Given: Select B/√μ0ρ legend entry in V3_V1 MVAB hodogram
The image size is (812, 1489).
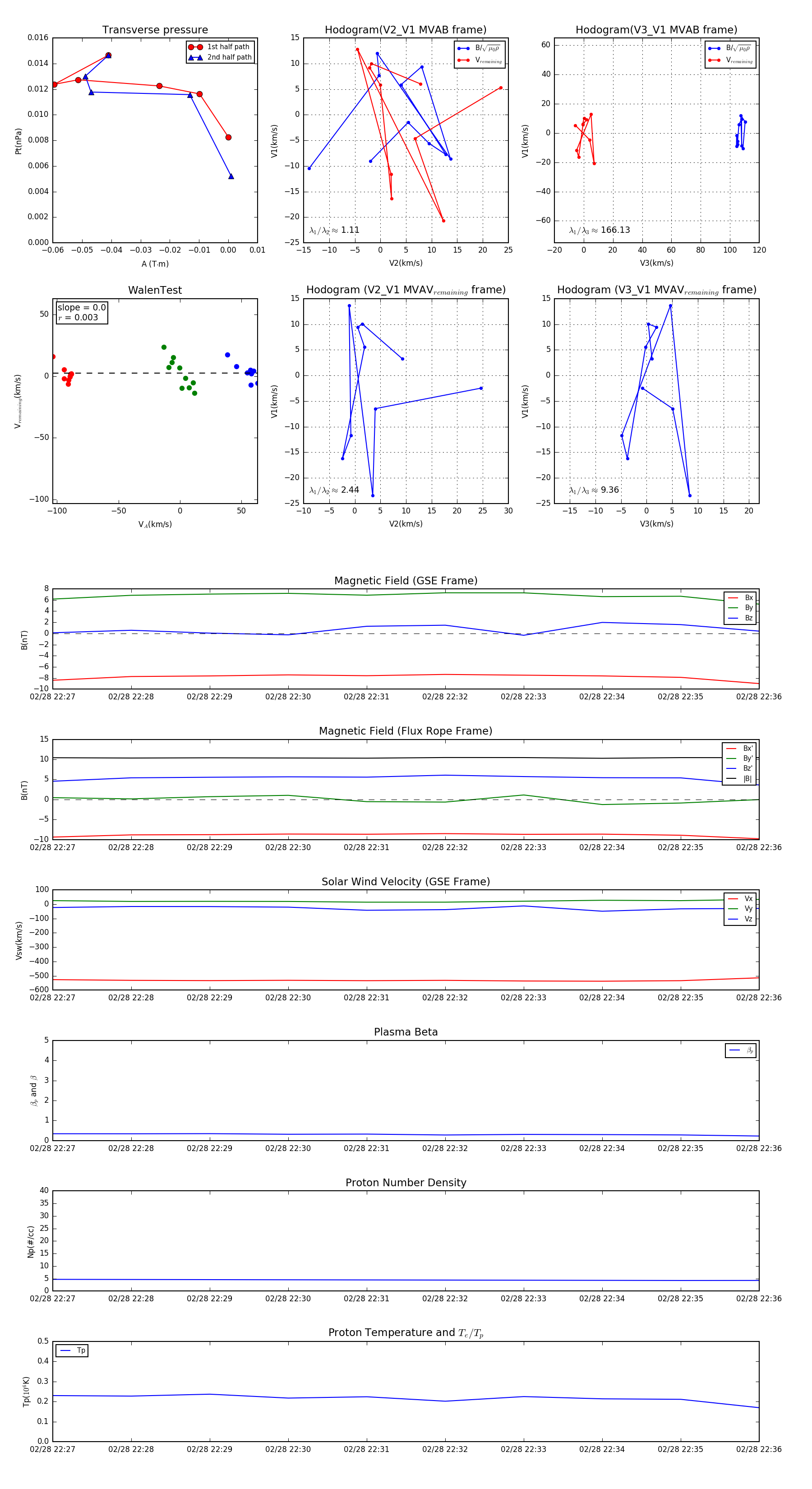Looking at the screenshot, I should pos(730,49).
